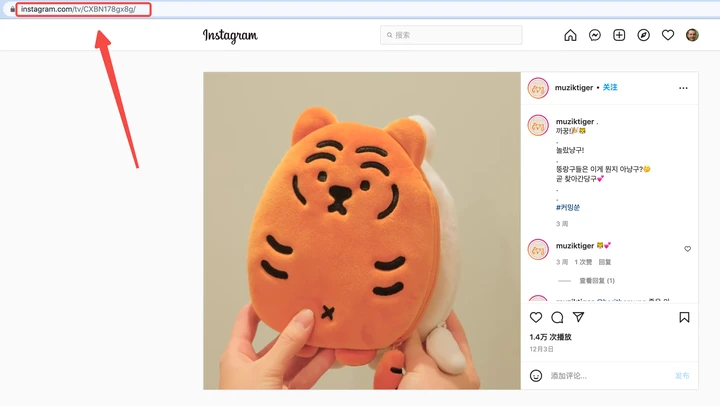Screen dimensions: 720x406
Task: Open your profile avatar in header
Action: pyautogui.click(x=692, y=35)
